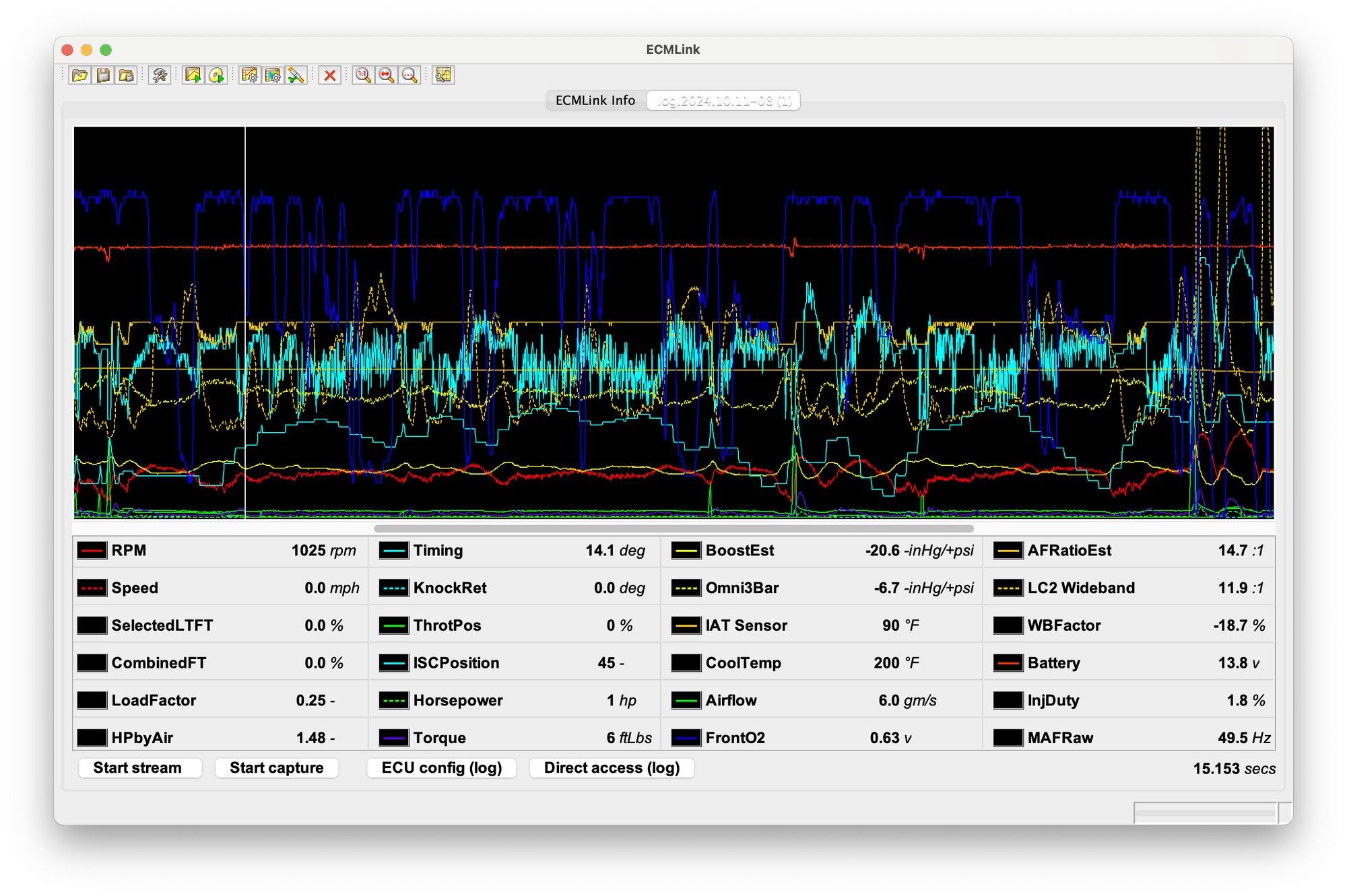Click the CombinedFT label
Image resolution: width=1347 pixels, height=896 pixels.
(x=159, y=663)
